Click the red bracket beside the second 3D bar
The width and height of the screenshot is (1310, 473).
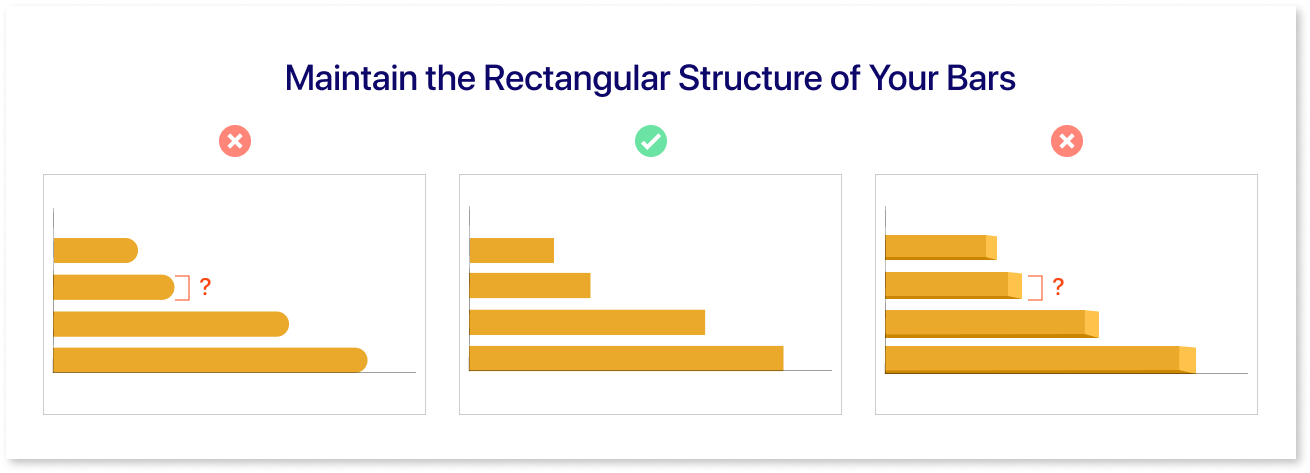pyautogui.click(x=1037, y=288)
